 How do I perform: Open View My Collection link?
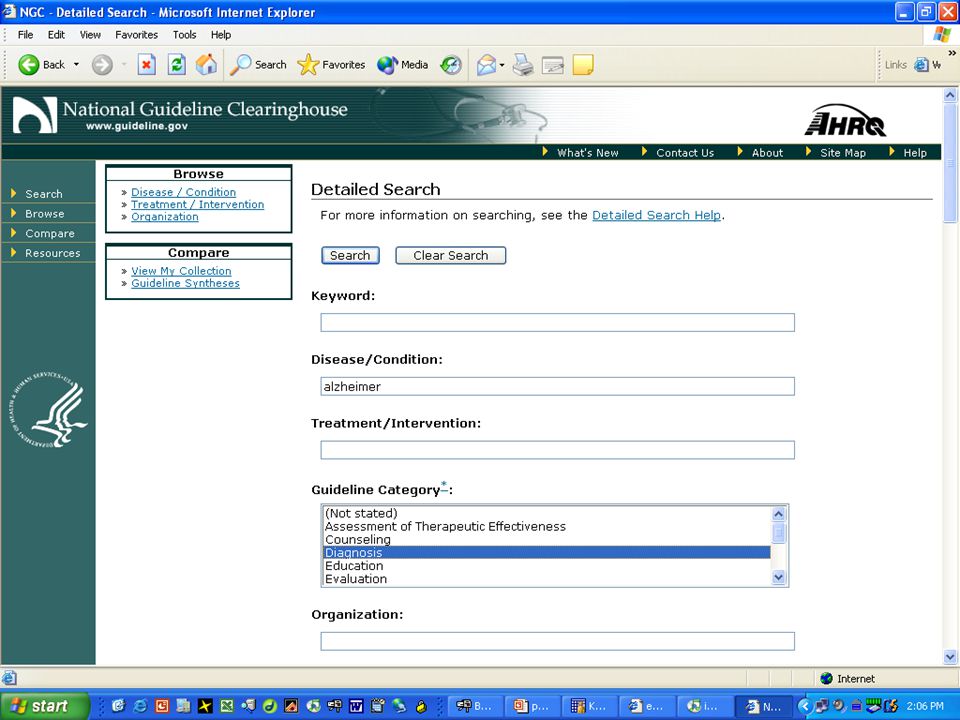[181, 271]
